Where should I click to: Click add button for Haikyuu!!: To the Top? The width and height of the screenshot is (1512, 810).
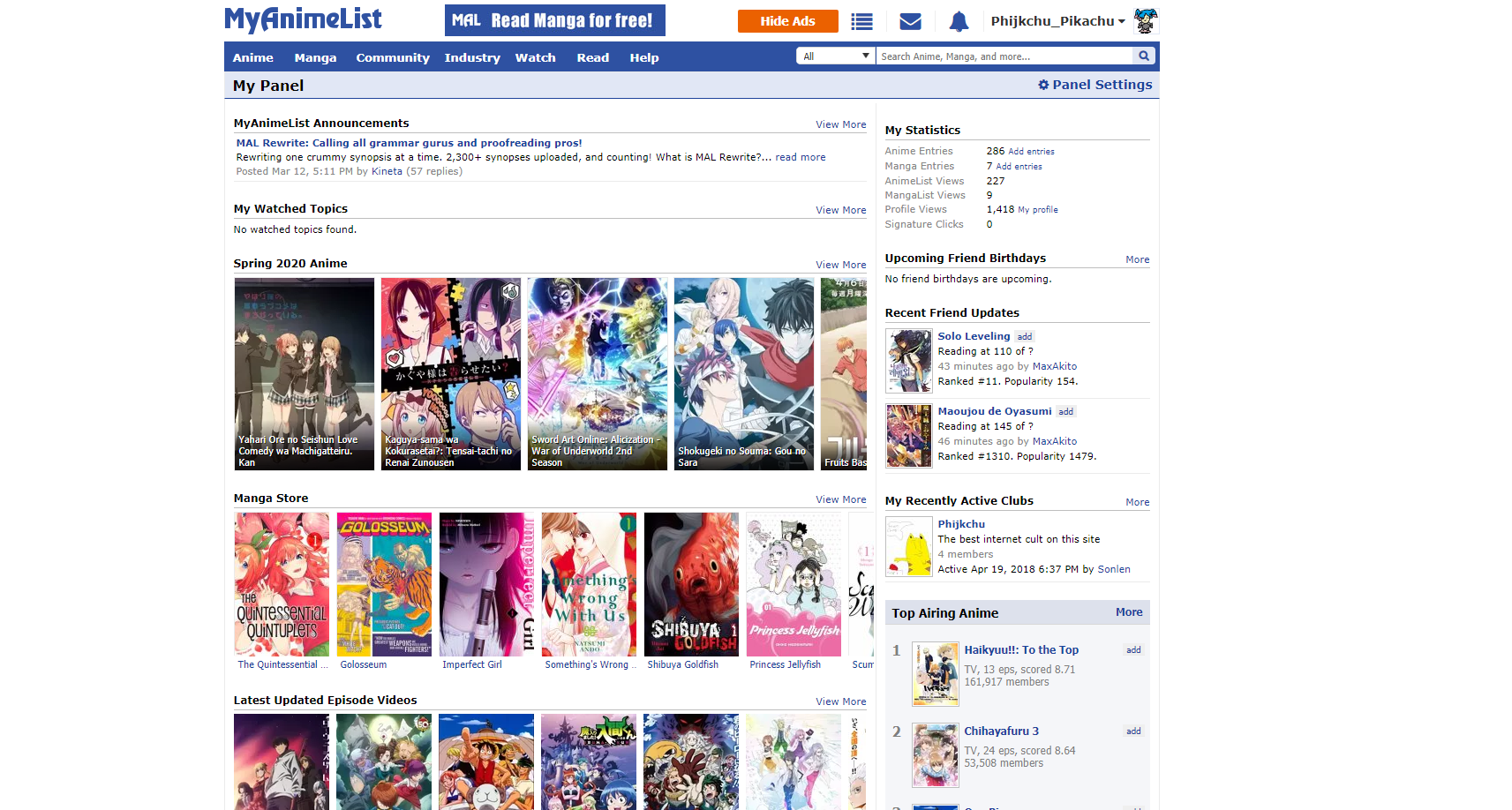(1133, 650)
